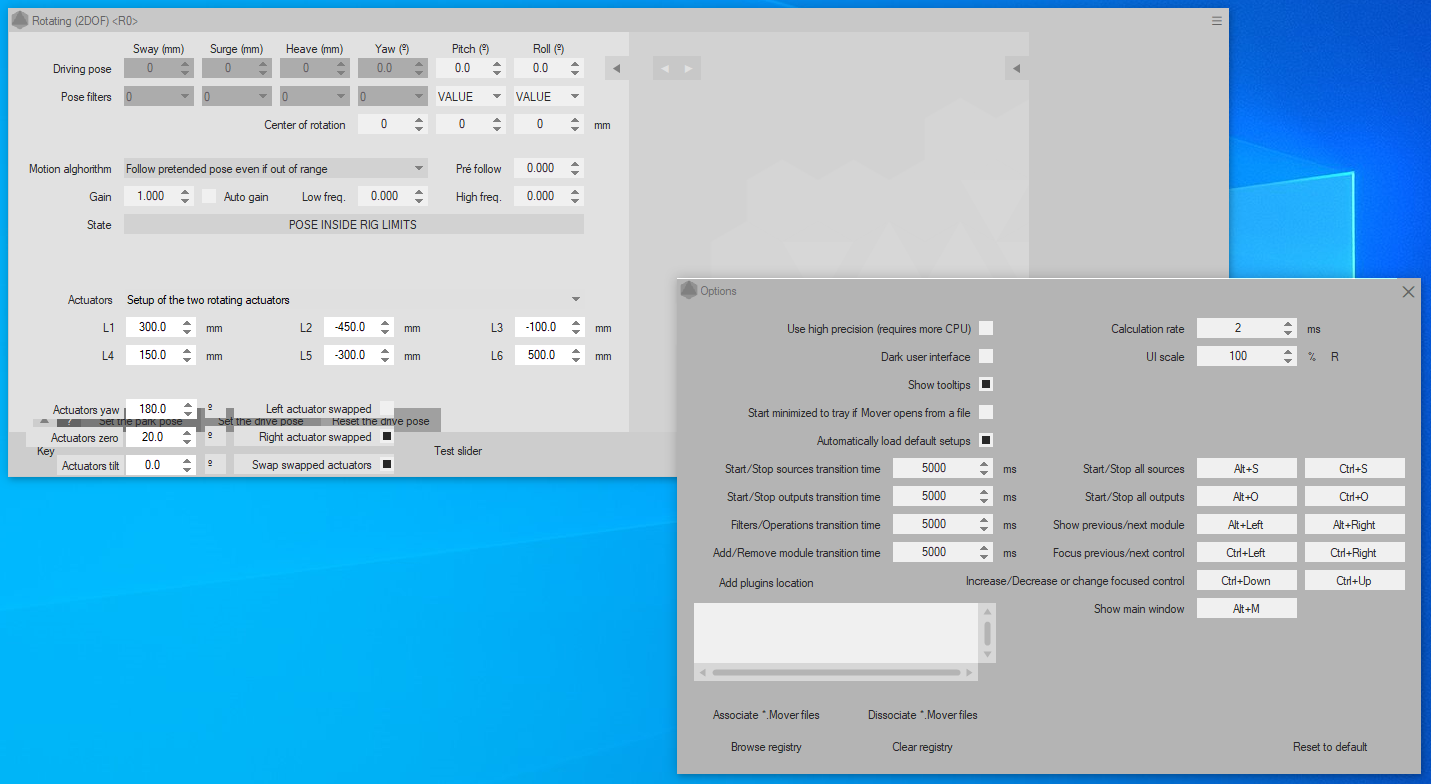This screenshot has height=784, width=1431.
Task: Expand the Motion algorithm dropdown
Action: click(x=419, y=169)
